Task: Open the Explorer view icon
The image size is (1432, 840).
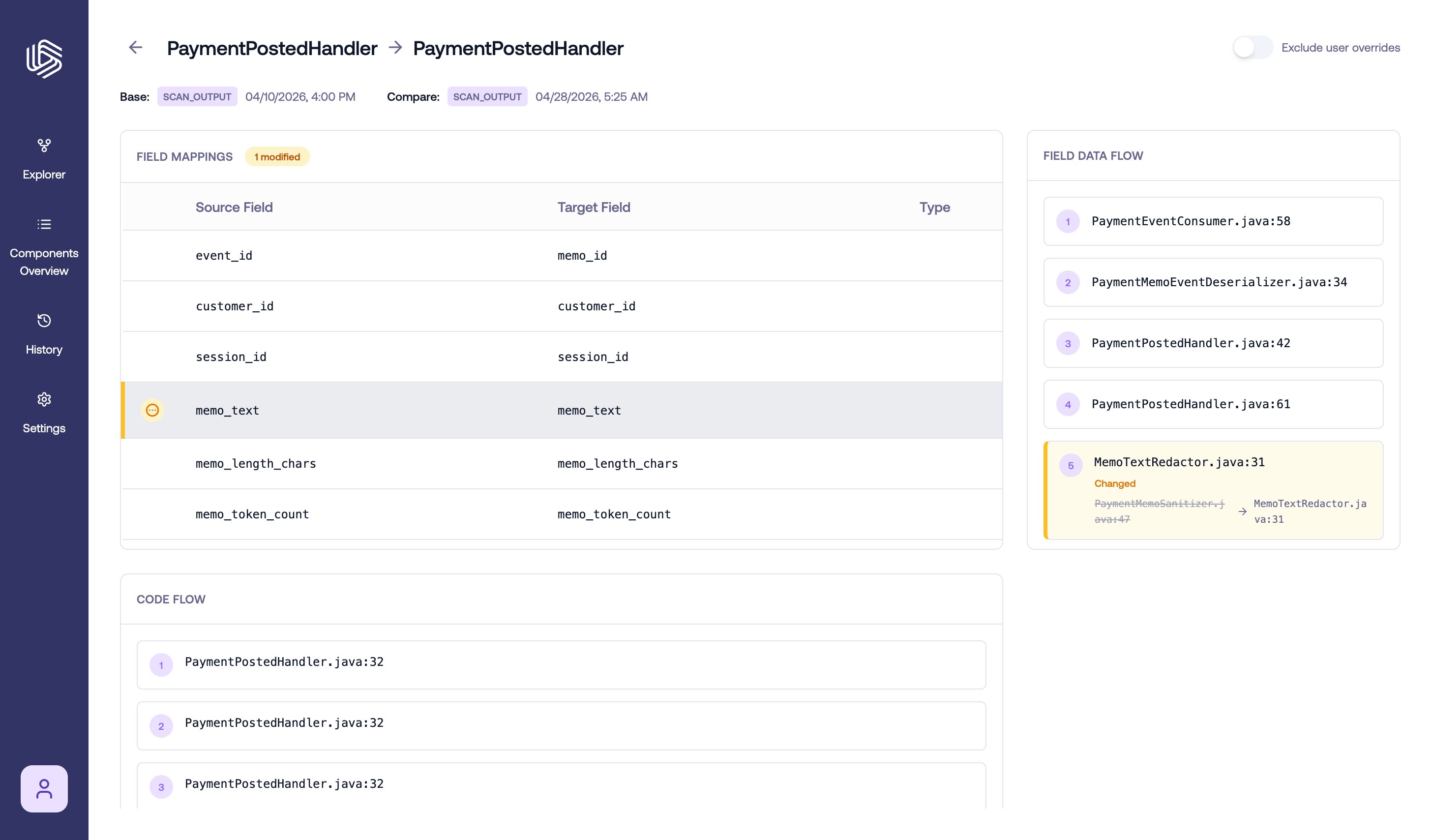Action: point(44,146)
